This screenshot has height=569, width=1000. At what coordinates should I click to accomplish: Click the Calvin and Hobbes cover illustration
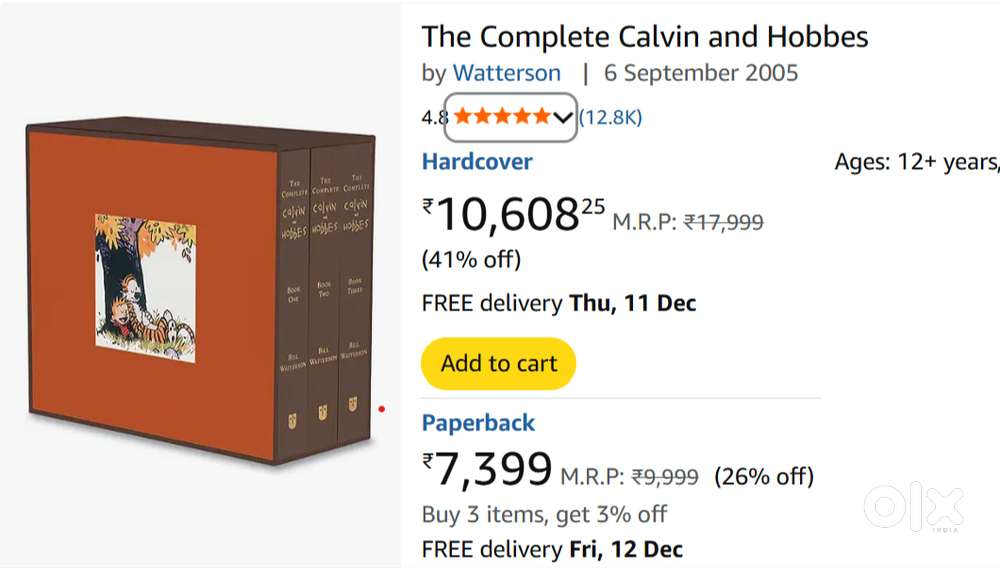pyautogui.click(x=145, y=287)
